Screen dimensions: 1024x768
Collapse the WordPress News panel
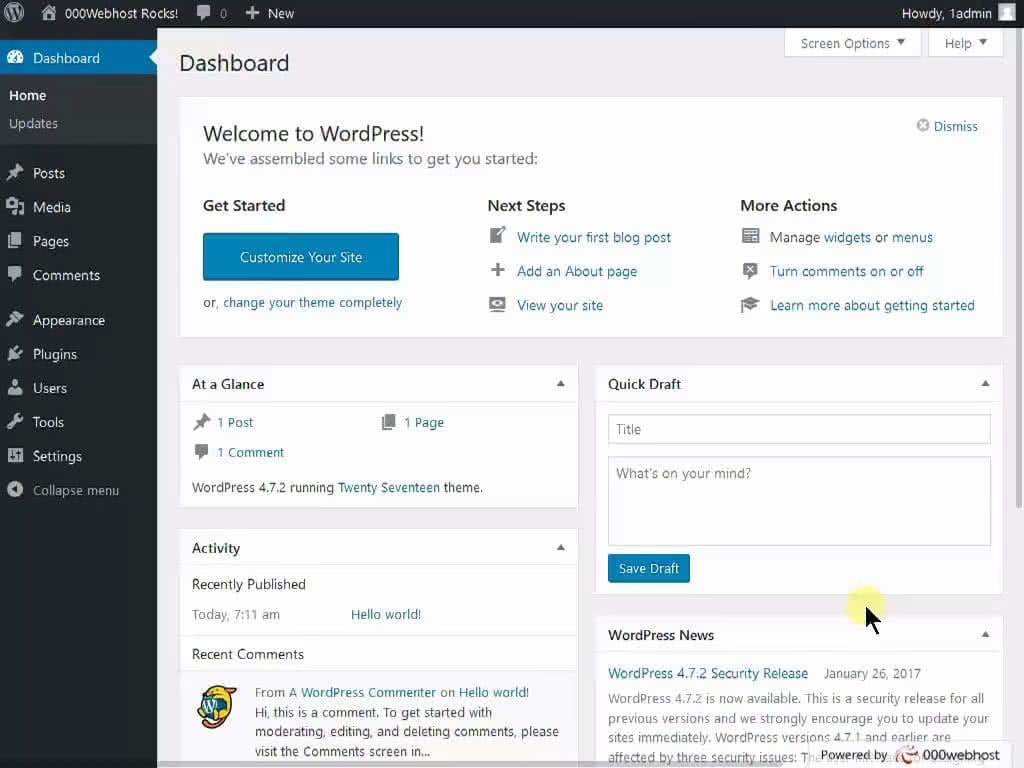[985, 635]
